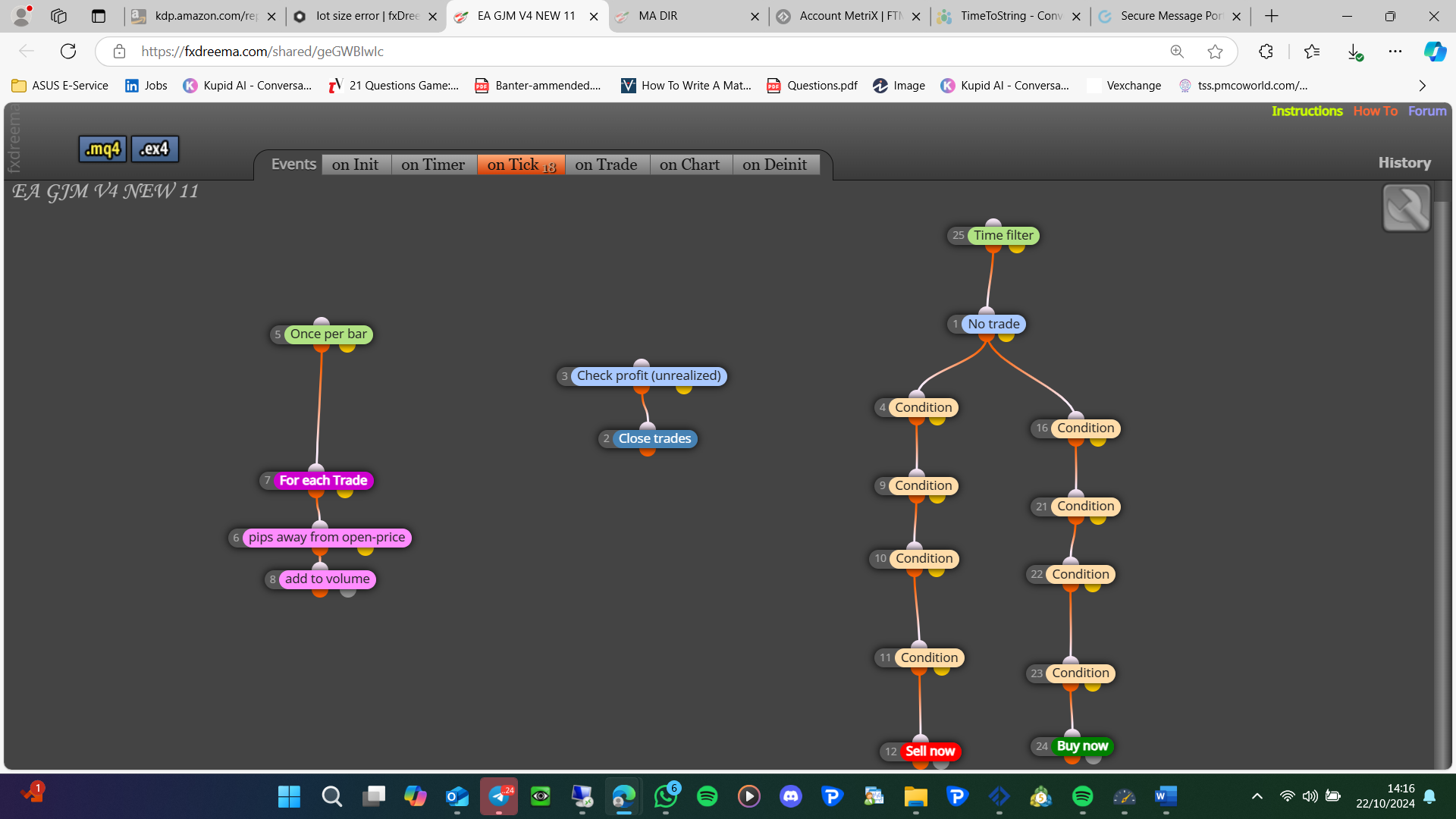This screenshot has height=819, width=1456.
Task: Open ASUS E-Service bookmark
Action: pyautogui.click(x=61, y=86)
